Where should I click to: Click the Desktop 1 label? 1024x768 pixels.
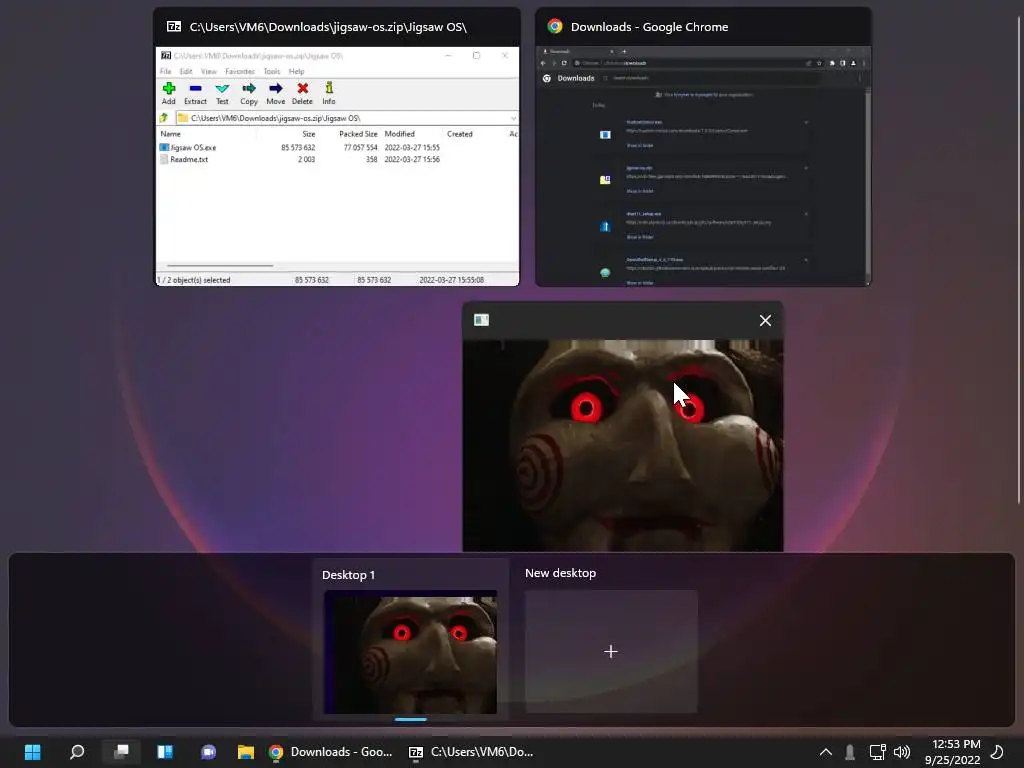pos(348,575)
